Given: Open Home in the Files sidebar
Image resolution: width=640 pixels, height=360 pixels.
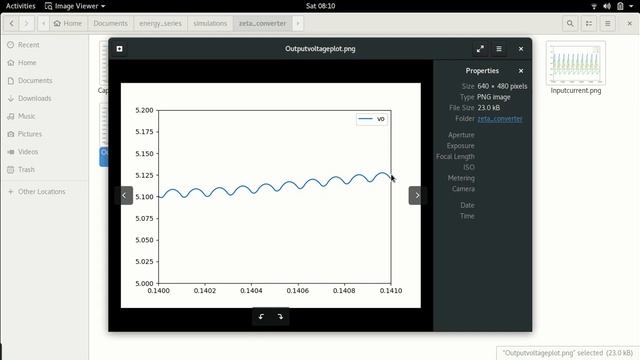Looking at the screenshot, I should (x=44, y=62).
